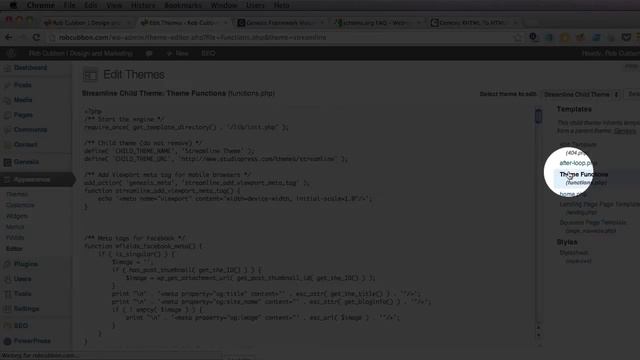Open Menus submenu item
Viewport: 640px width, 360px height.
15,227
